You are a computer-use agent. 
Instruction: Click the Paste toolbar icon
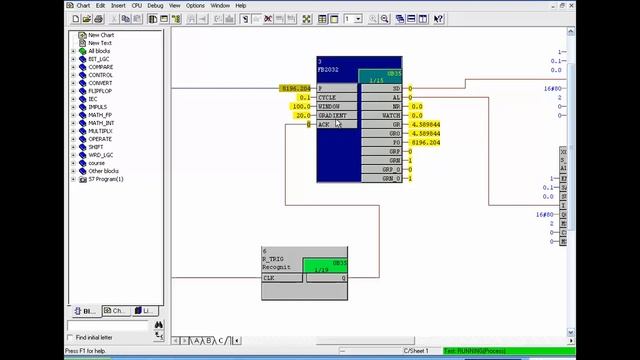137,19
